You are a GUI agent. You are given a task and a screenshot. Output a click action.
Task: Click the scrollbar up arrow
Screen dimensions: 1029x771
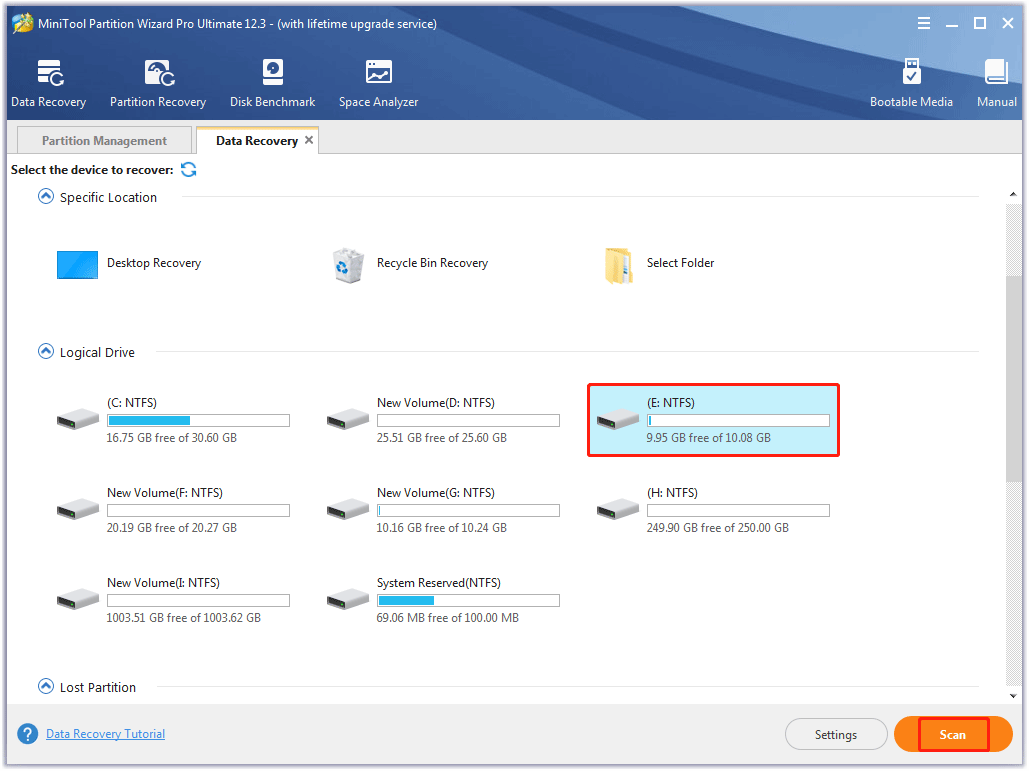1013,194
